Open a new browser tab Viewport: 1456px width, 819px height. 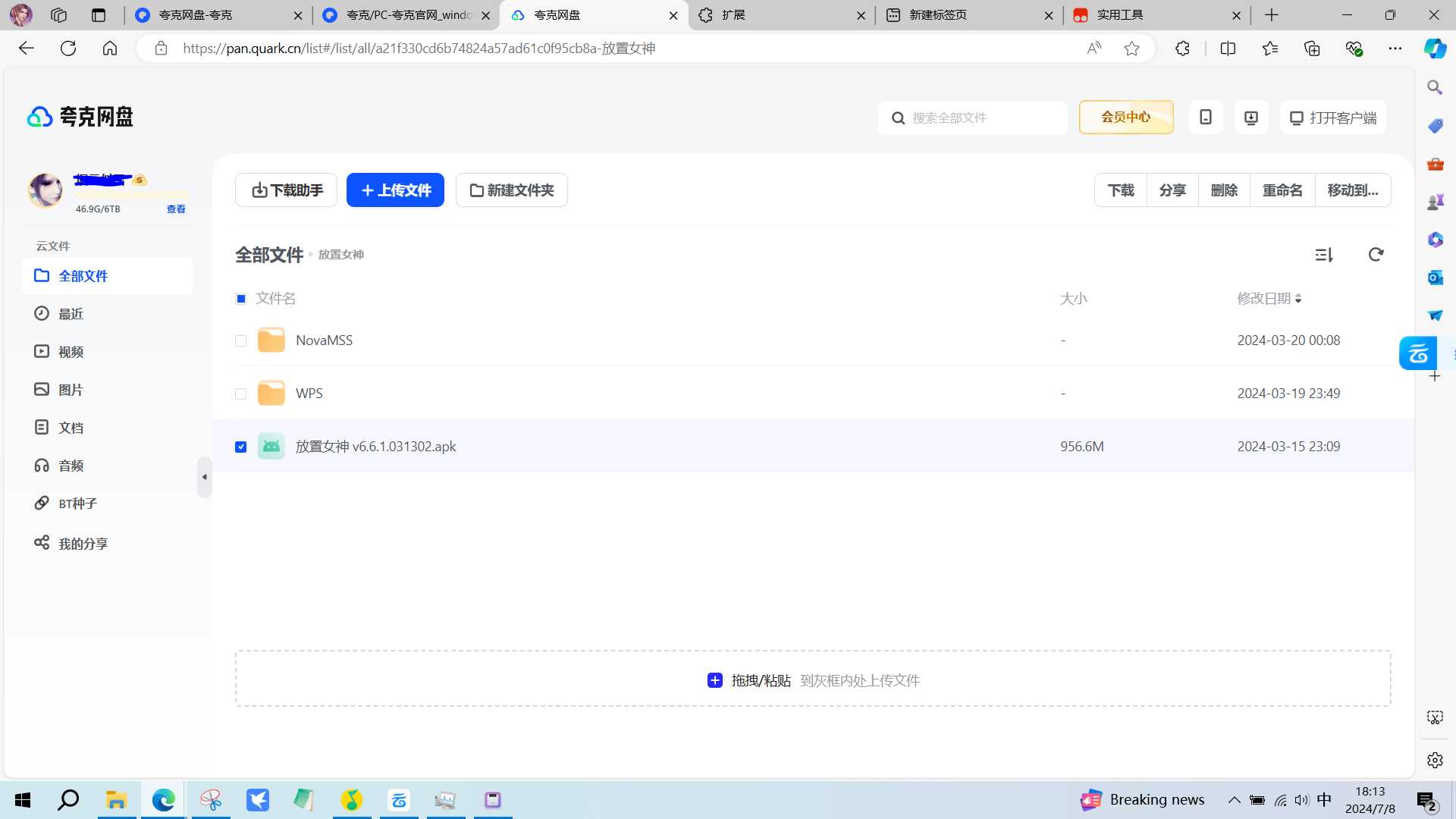coord(1272,15)
